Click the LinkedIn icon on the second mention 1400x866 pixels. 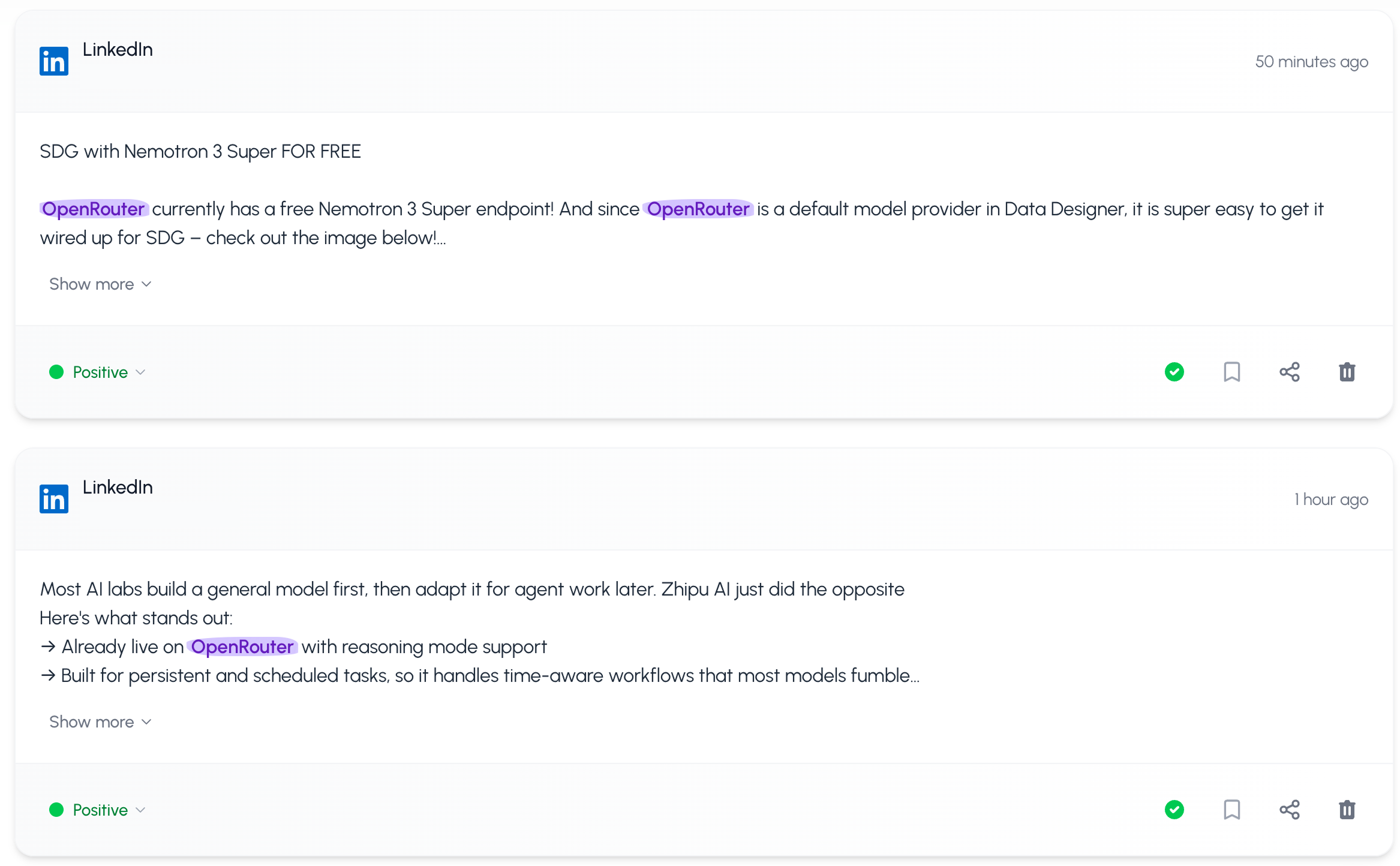53,498
